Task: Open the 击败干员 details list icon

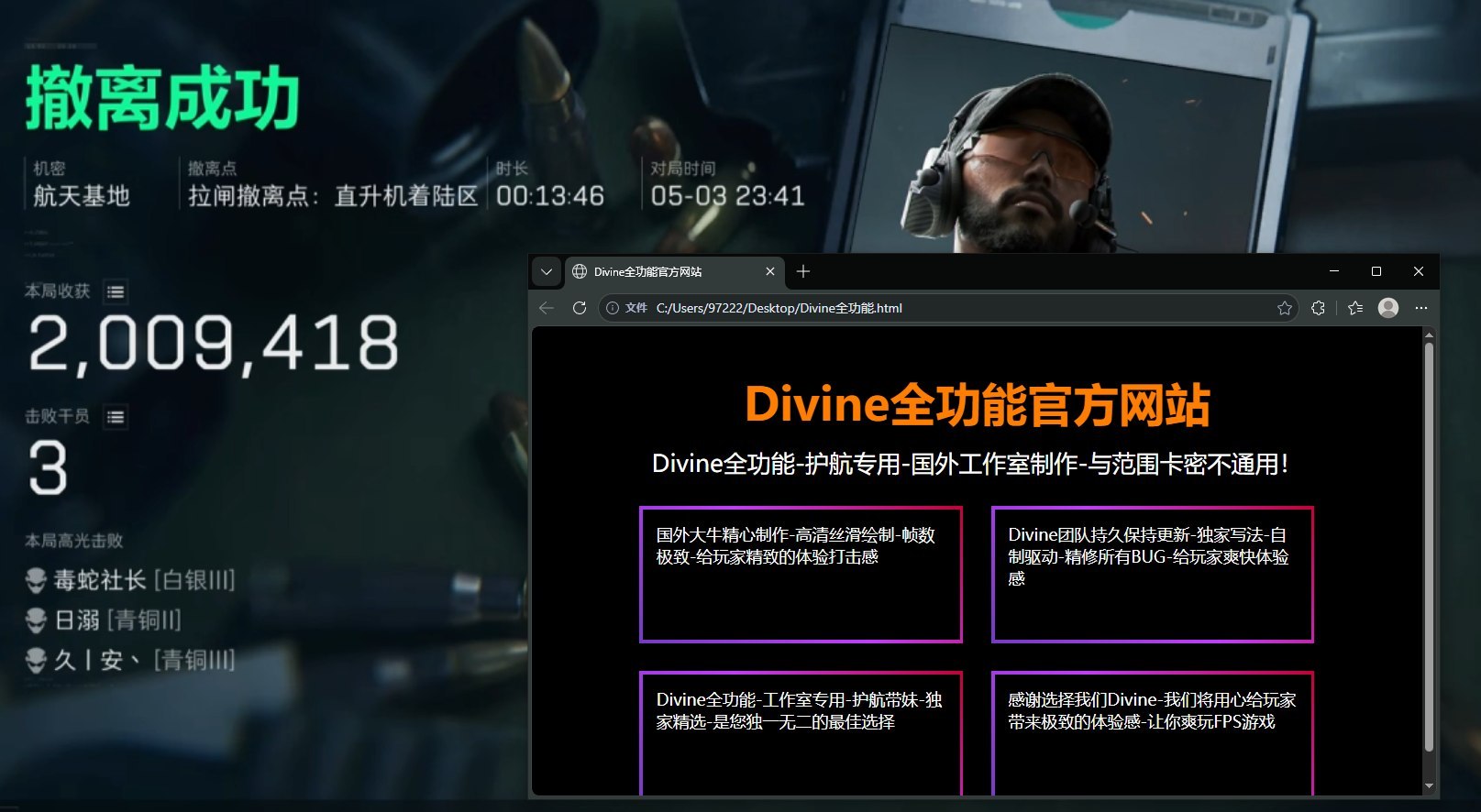Action: tap(116, 417)
